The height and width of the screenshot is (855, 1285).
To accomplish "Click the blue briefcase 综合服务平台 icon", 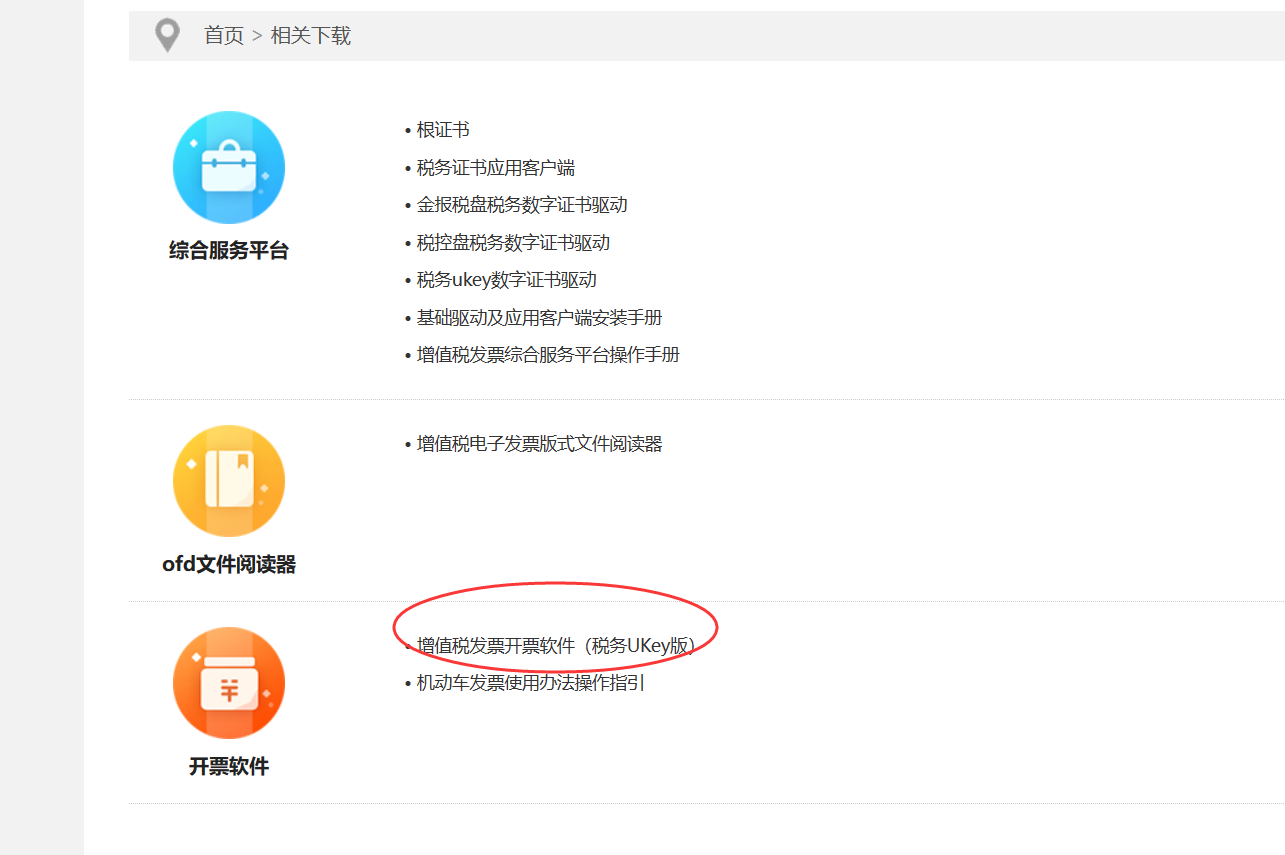I will tap(229, 167).
